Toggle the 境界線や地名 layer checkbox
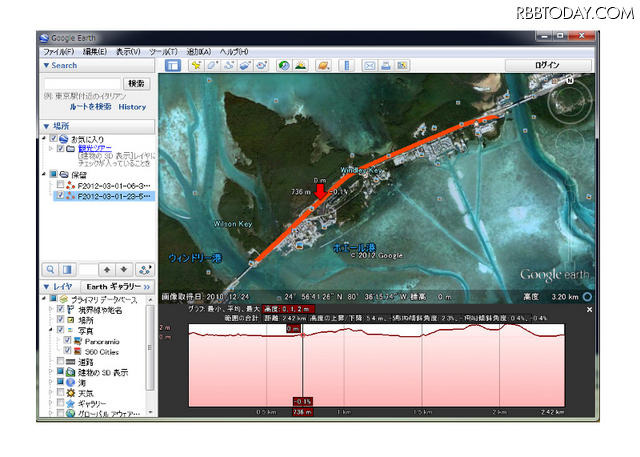 (60, 309)
